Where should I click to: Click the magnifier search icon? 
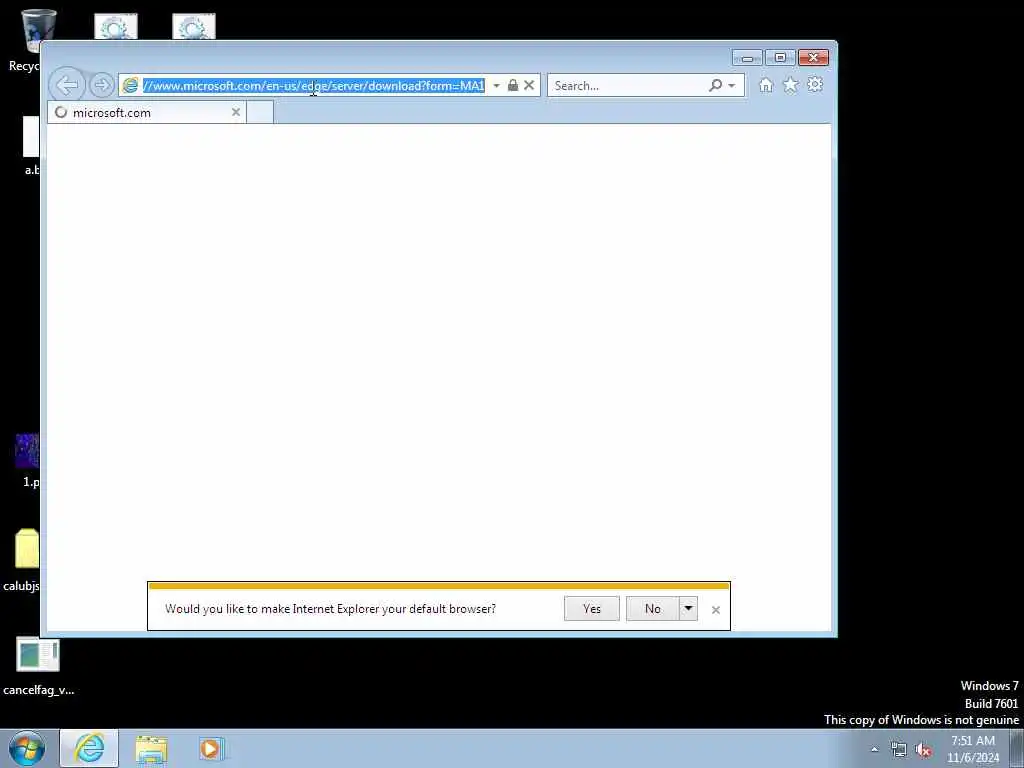716,86
